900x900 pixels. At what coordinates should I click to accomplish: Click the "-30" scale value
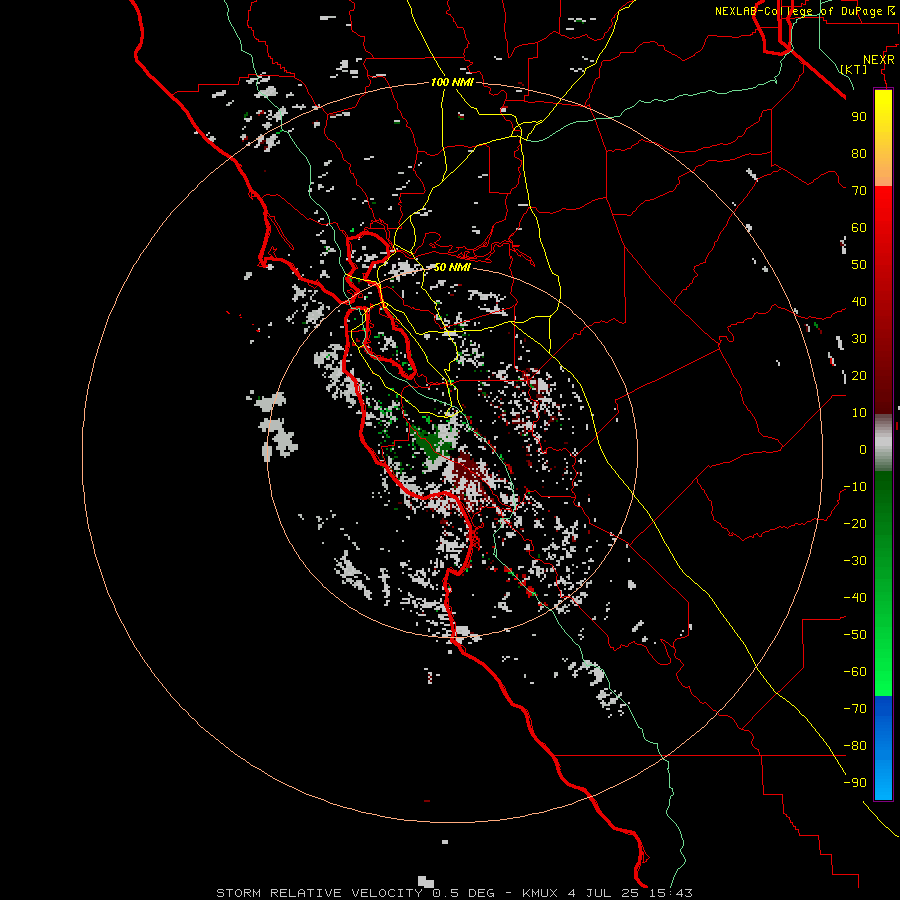855,561
